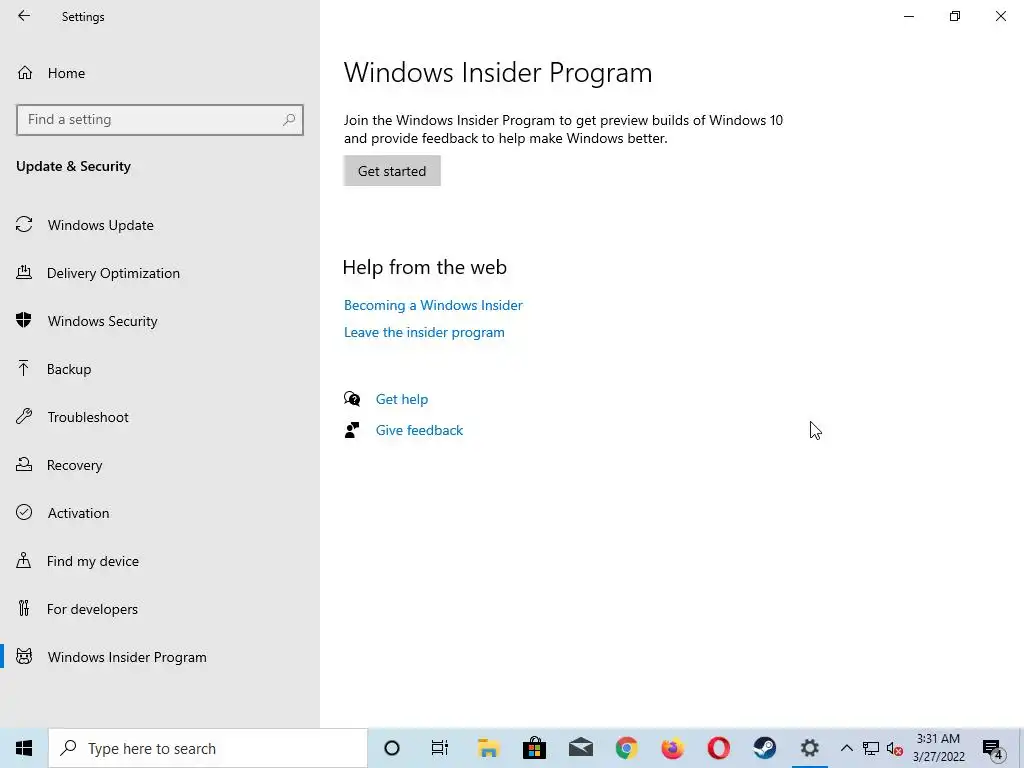
Task: Open the Action Center notifications icon
Action: pyautogui.click(x=993, y=749)
